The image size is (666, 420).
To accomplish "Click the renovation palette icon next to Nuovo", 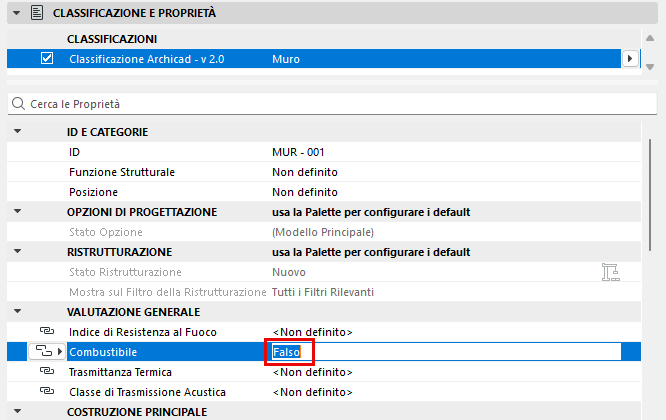I will [x=611, y=272].
